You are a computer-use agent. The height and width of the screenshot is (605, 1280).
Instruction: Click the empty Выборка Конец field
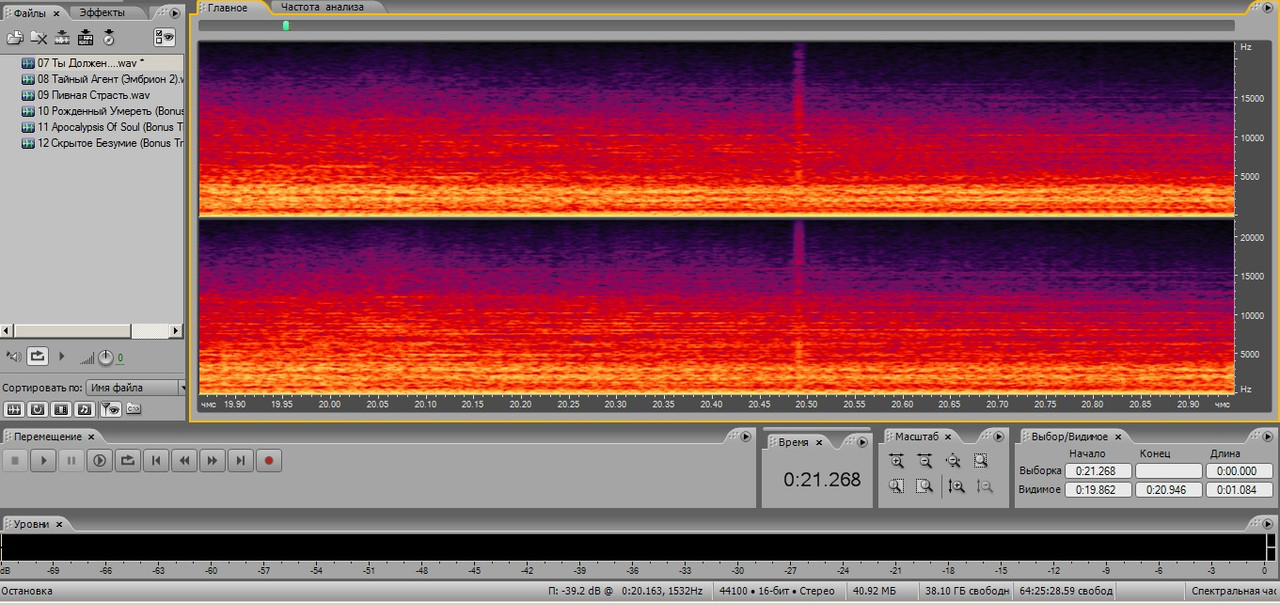tap(1169, 471)
